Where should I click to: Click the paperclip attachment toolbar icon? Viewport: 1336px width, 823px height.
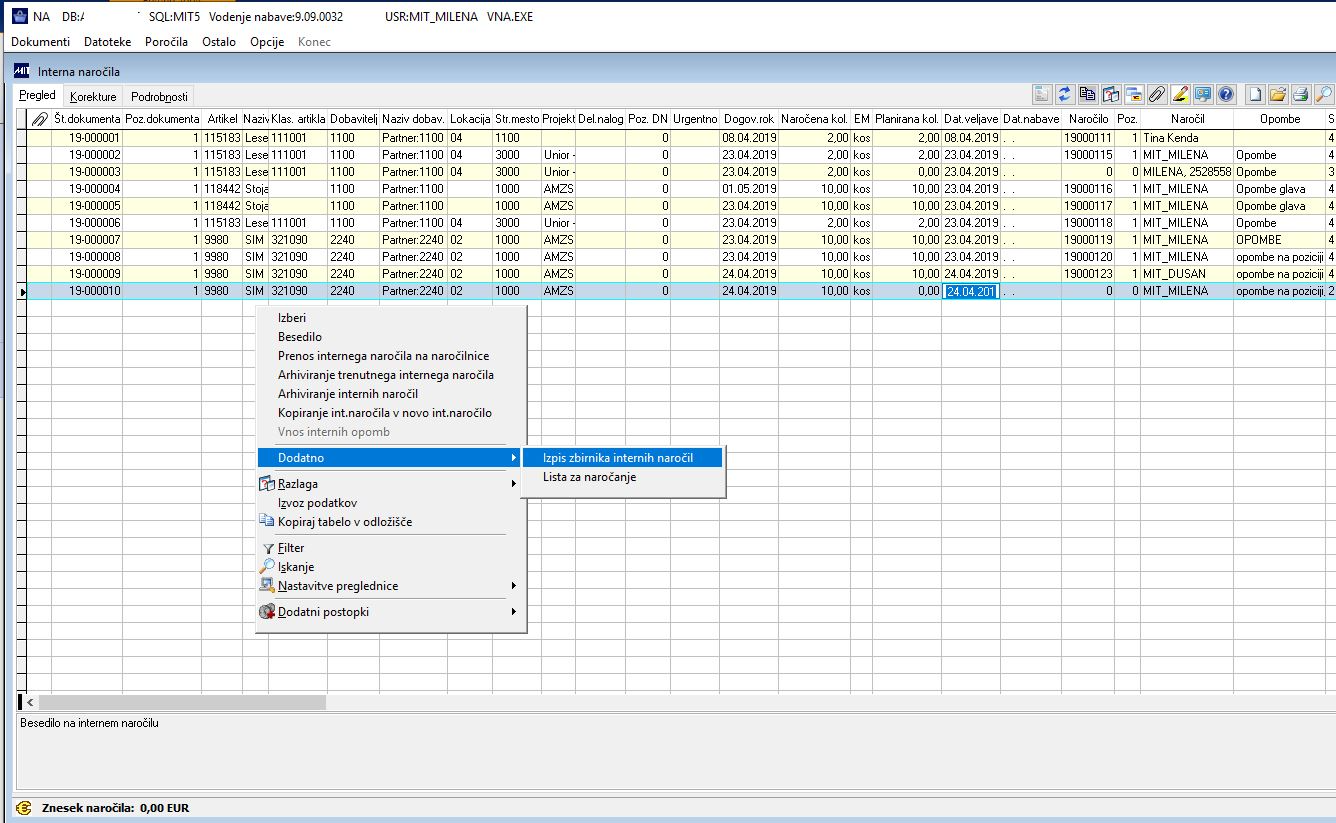tap(1156, 95)
